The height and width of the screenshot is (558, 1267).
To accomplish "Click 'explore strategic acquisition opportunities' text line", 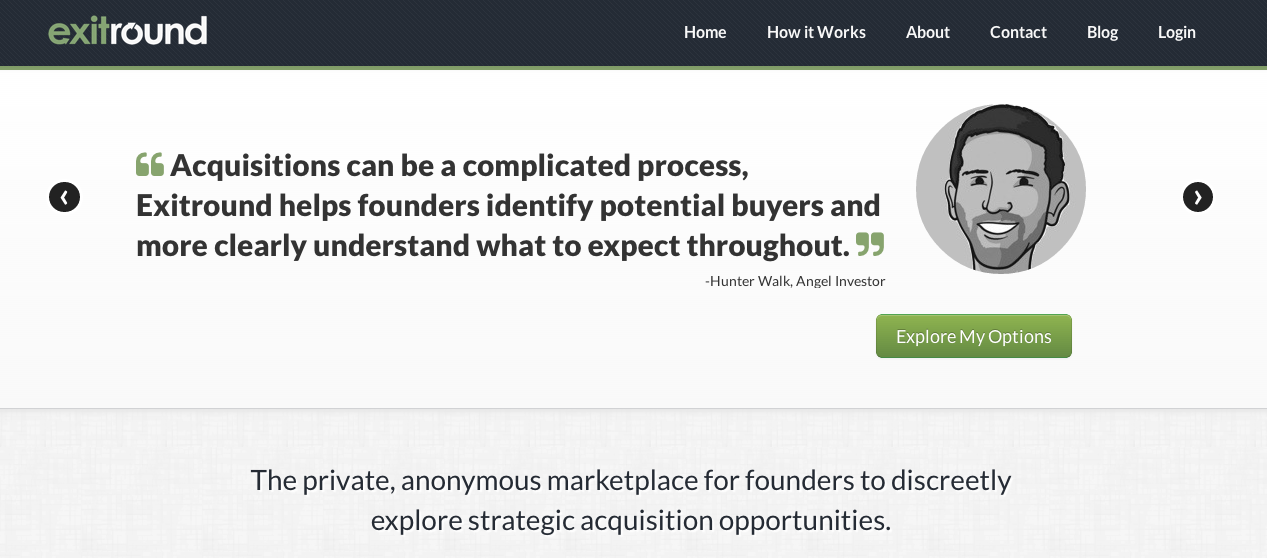I will point(630,521).
